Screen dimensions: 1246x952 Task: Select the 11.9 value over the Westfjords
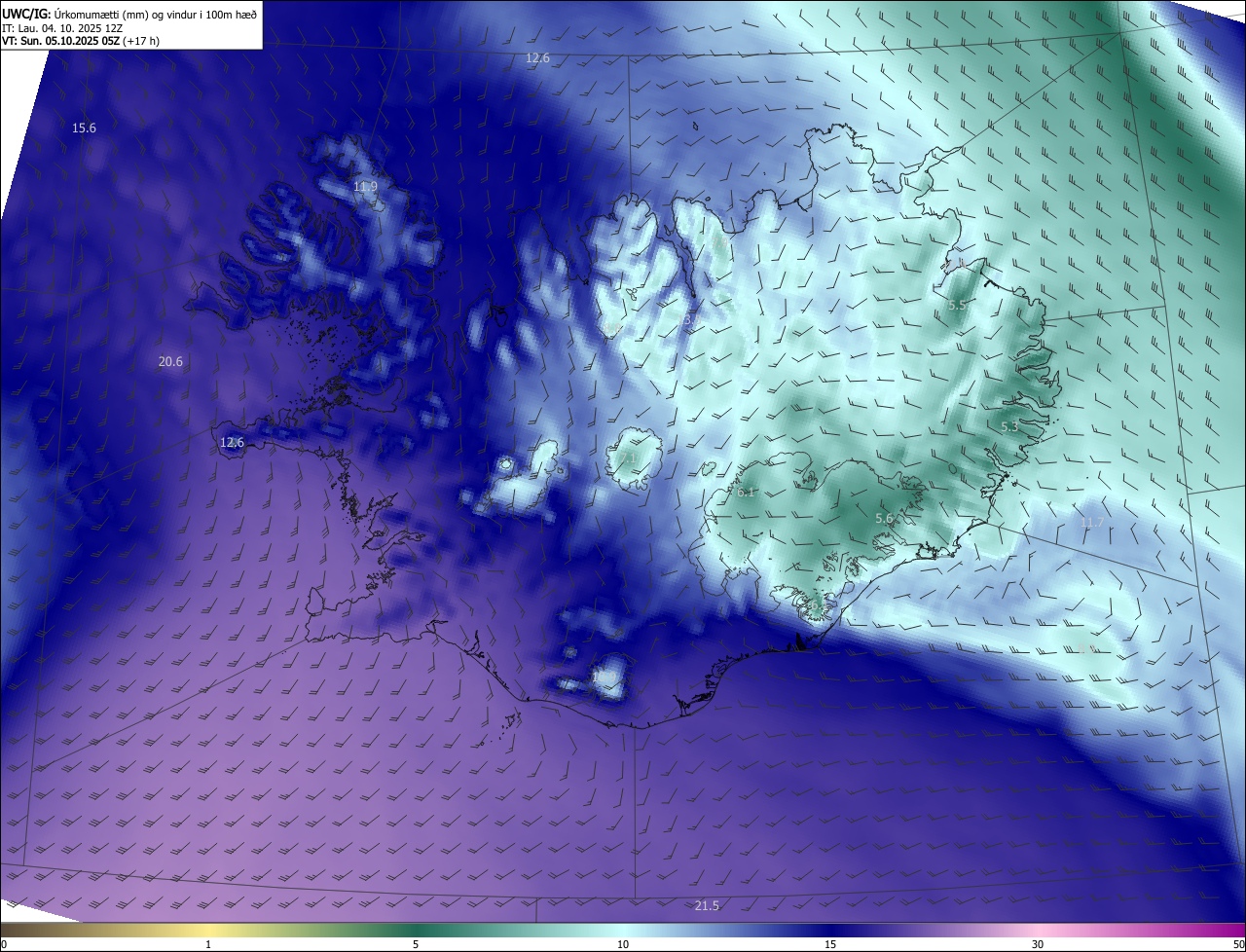pyautogui.click(x=365, y=186)
